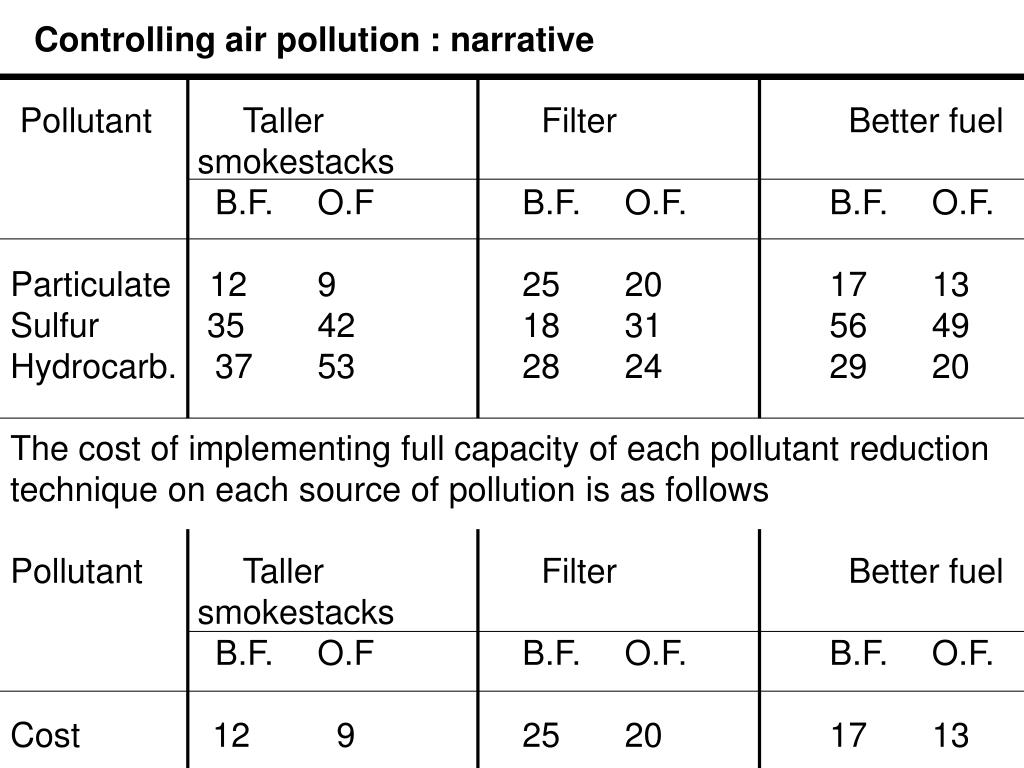Select the value 35 in Sulfur row
Viewport: 1024px width, 768px height.
point(225,326)
